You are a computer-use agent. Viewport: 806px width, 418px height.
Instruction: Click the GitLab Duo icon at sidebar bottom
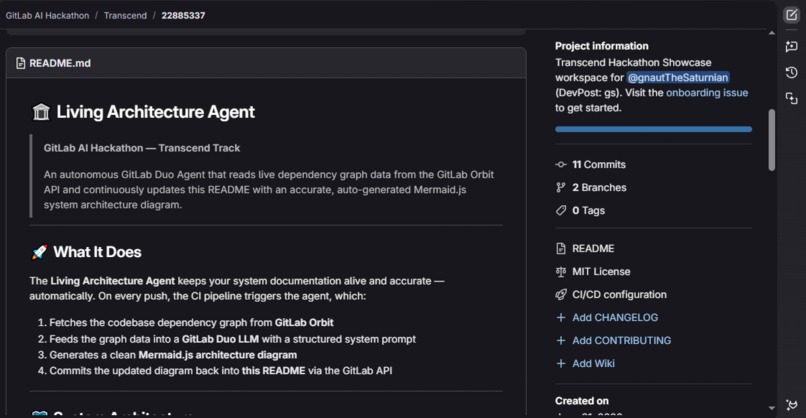(792, 405)
